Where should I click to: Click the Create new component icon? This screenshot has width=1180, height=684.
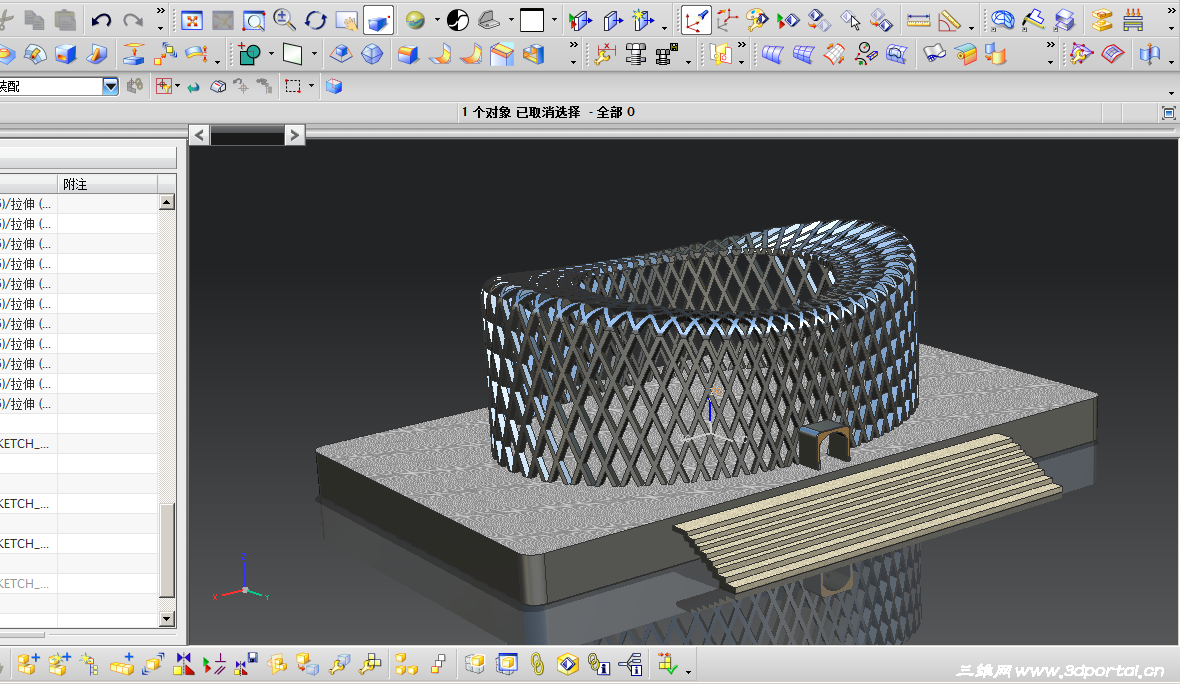click(x=59, y=664)
